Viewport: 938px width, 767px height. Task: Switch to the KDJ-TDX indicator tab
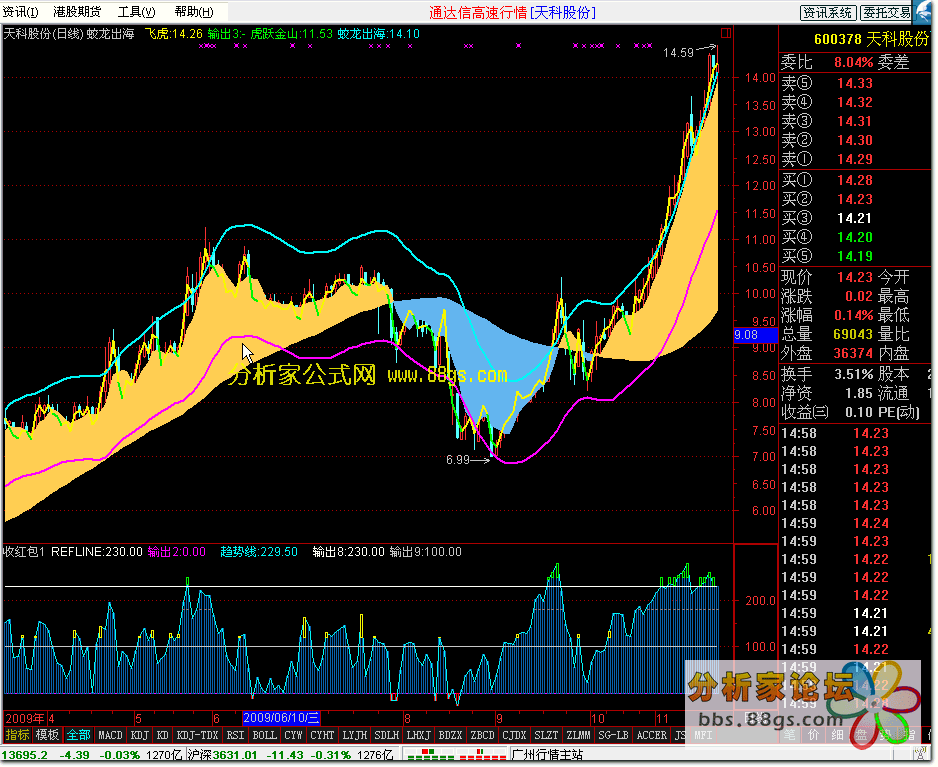(x=197, y=735)
